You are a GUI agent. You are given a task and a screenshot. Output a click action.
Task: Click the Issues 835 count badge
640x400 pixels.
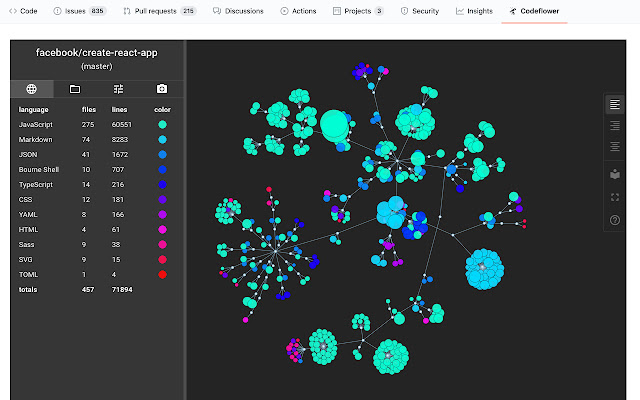point(97,11)
